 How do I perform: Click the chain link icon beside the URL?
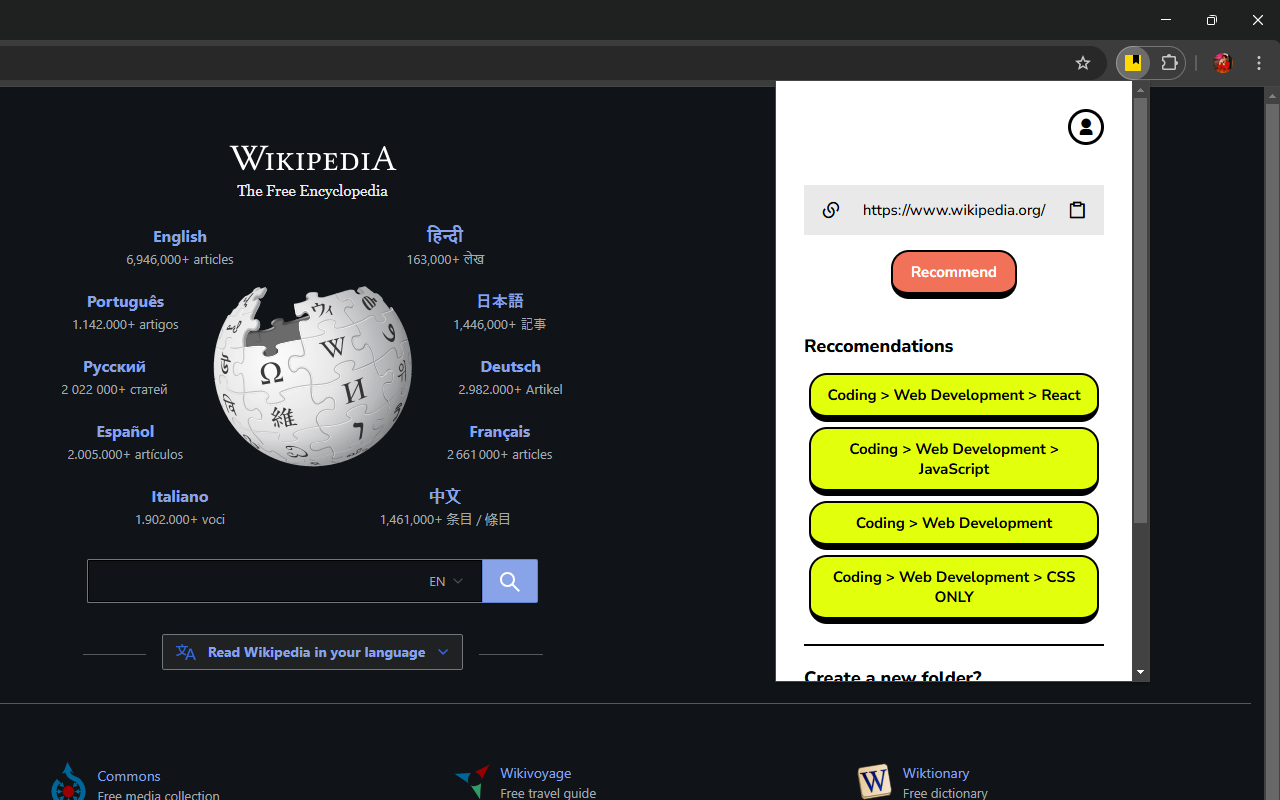pos(831,210)
